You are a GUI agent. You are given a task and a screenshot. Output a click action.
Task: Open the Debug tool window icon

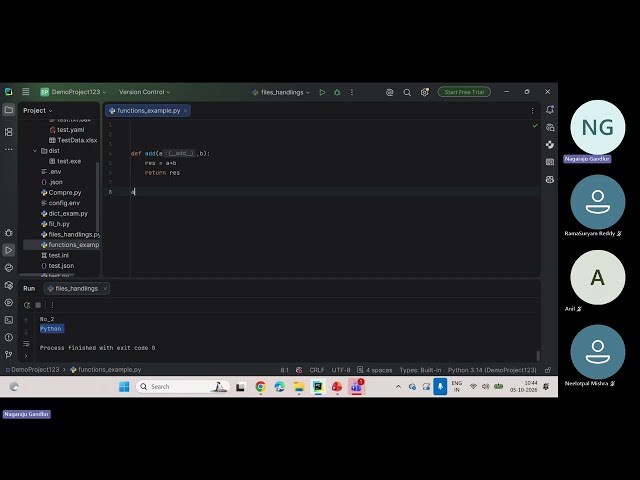point(9,233)
